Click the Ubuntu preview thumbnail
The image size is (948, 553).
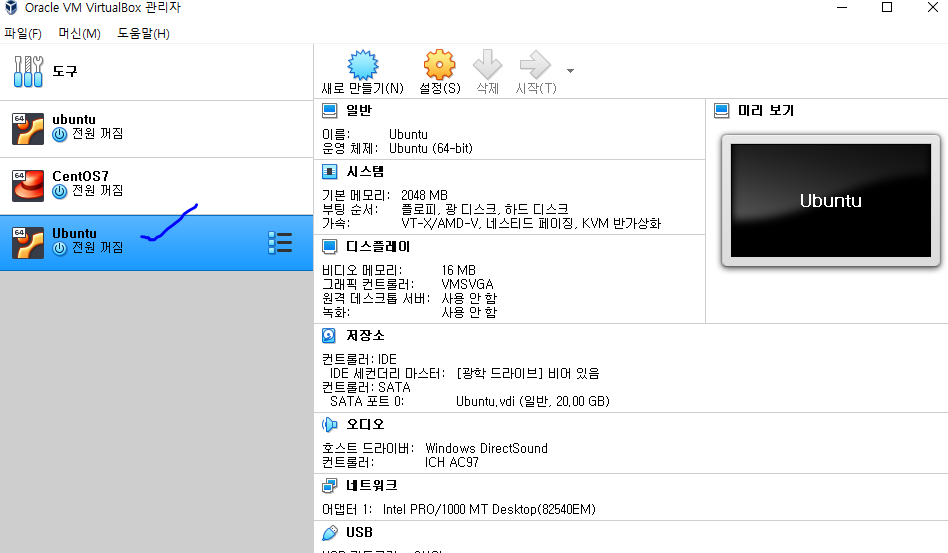[x=831, y=201]
